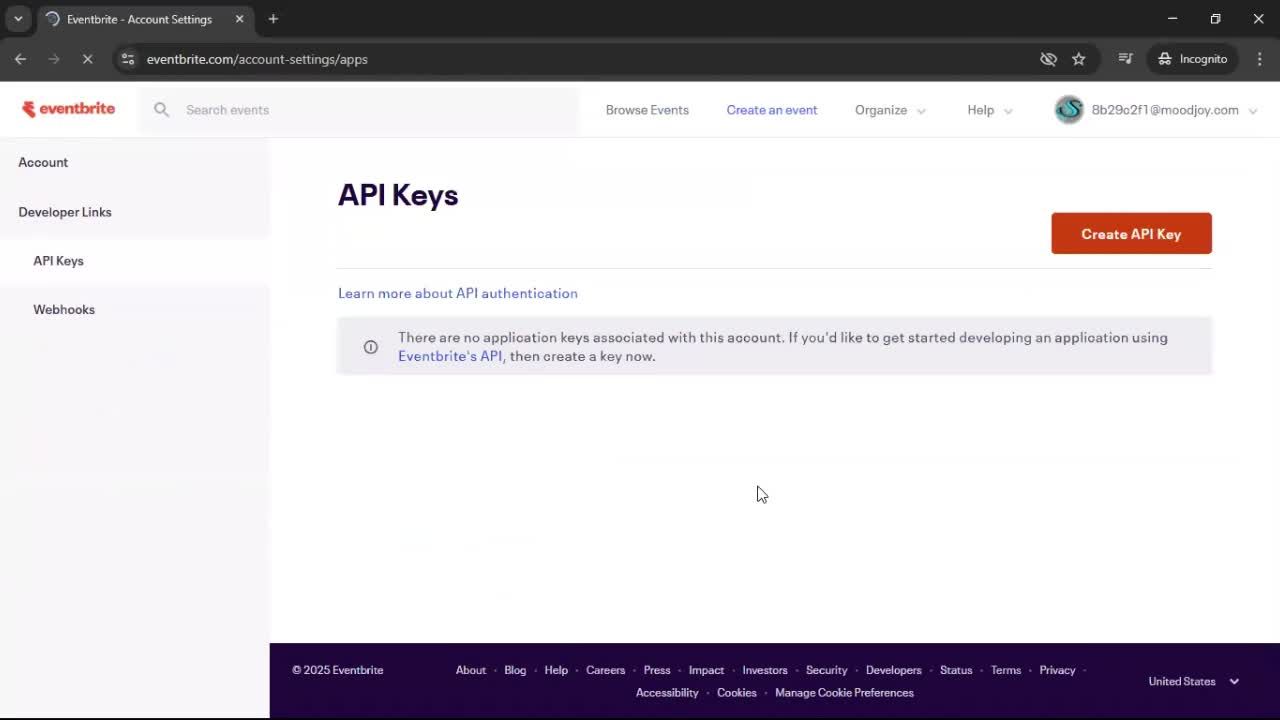Open Account in the sidebar
The image size is (1280, 720).
[x=43, y=162]
